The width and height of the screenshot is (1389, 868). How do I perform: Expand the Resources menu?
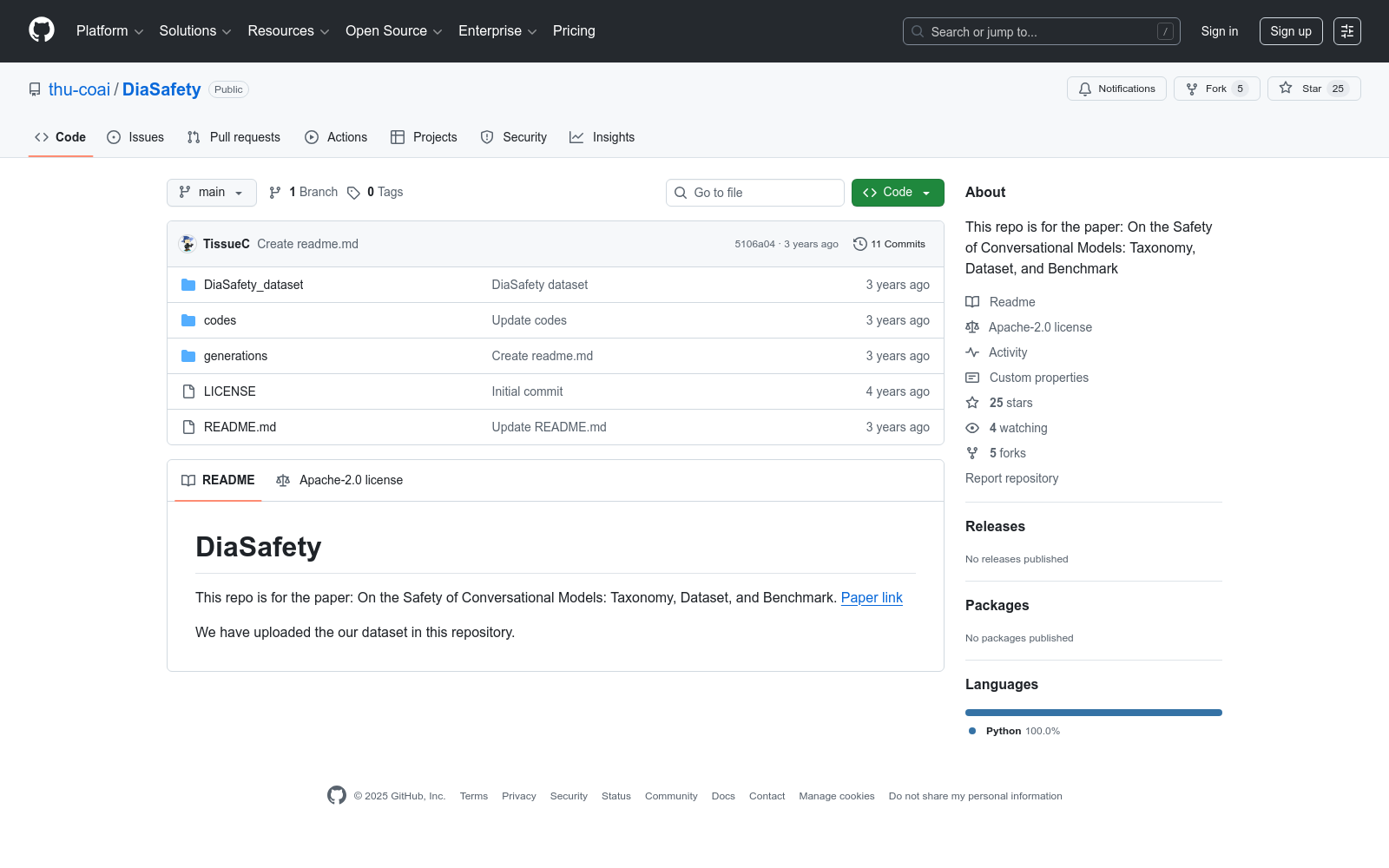point(288,31)
